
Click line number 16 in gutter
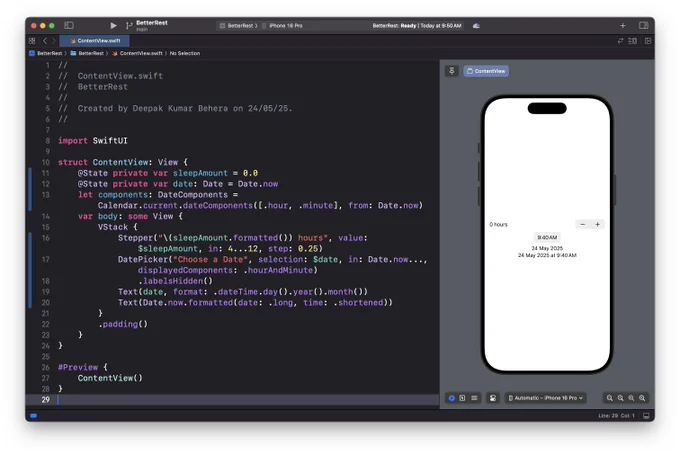(x=46, y=238)
